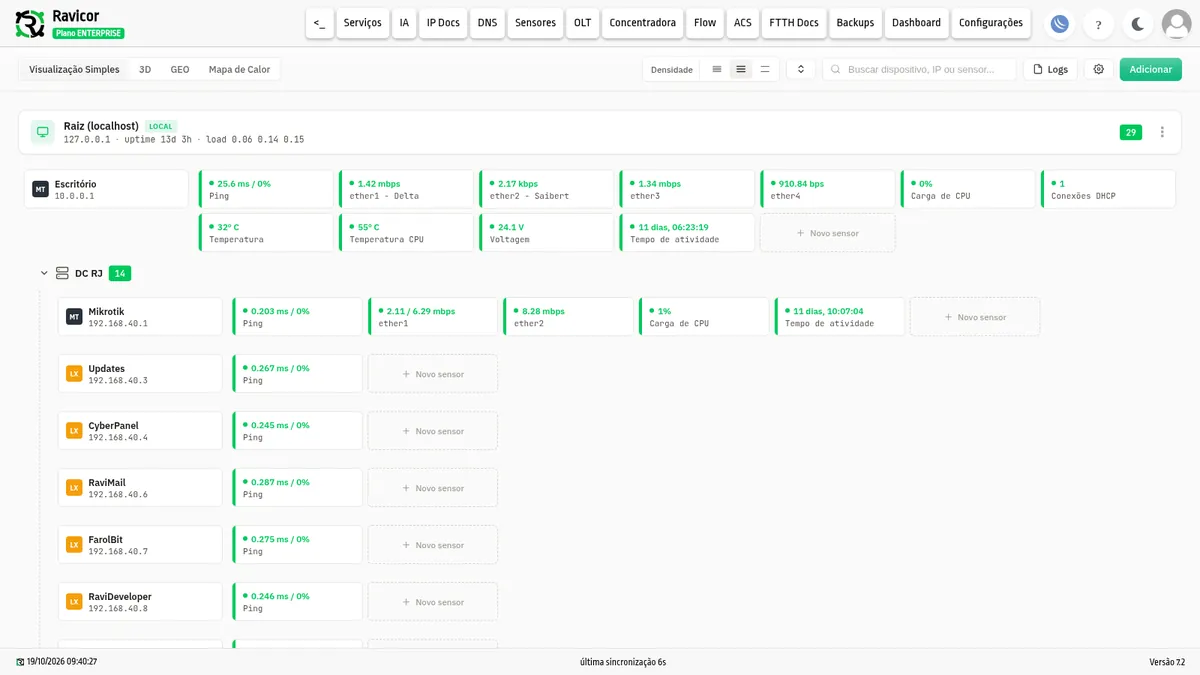Viewport: 1200px width, 675px height.
Task: Select the Visualização Simples tab
Action: click(74, 69)
